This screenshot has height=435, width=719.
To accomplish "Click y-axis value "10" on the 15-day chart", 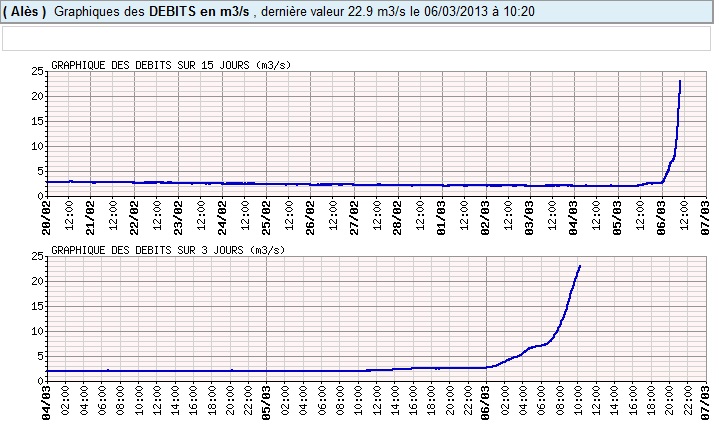I will pos(37,146).
